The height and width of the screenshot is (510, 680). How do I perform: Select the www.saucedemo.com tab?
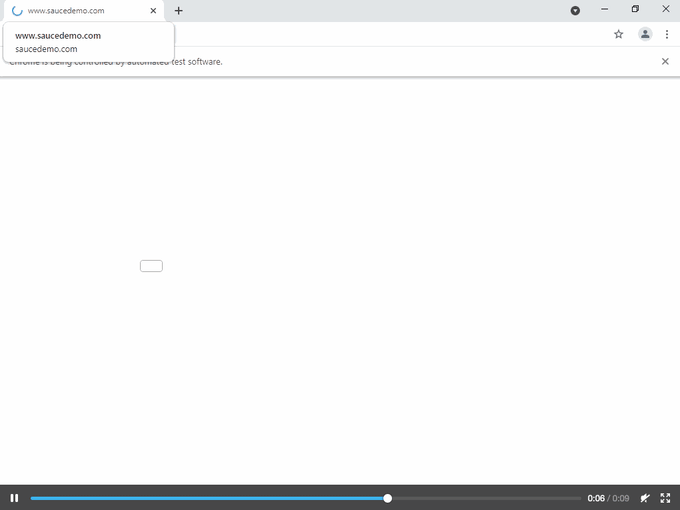[x=84, y=11]
